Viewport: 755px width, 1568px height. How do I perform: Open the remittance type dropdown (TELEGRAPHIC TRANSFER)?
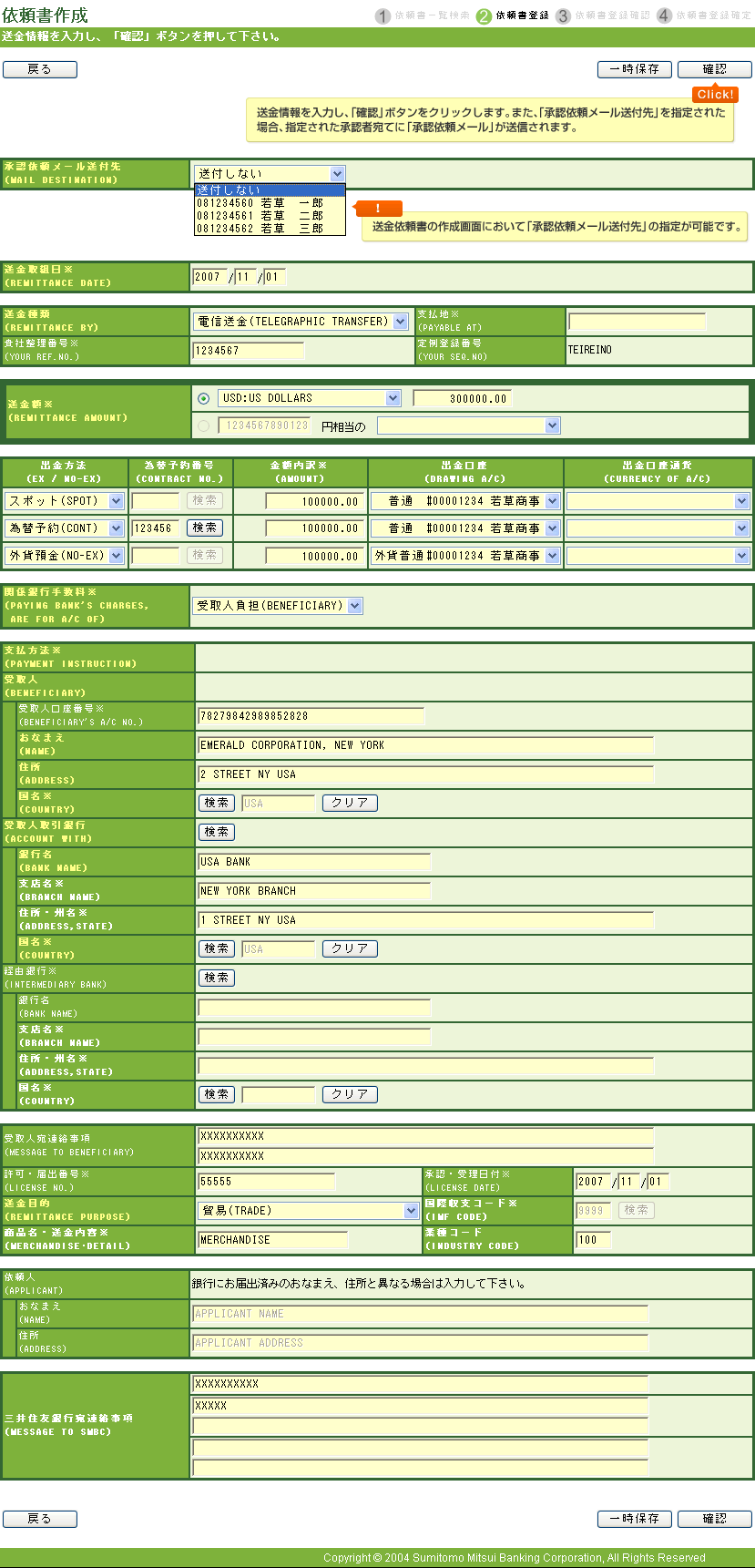(x=301, y=322)
